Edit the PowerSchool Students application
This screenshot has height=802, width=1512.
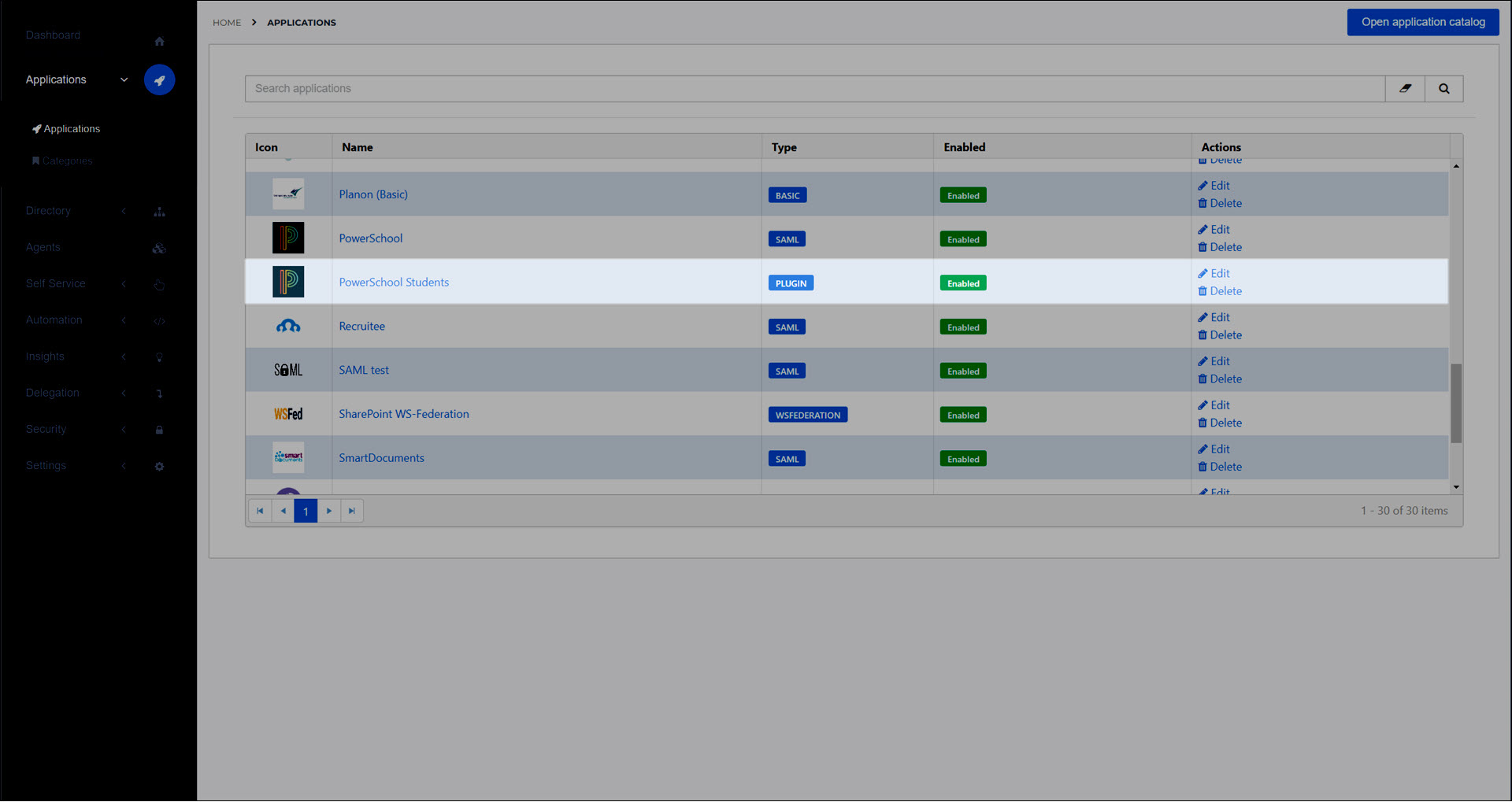point(1214,273)
